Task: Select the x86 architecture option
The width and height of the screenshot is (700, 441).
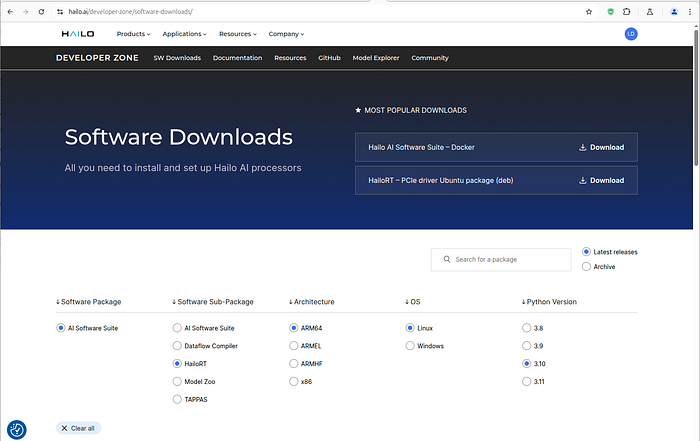Action: (293, 381)
